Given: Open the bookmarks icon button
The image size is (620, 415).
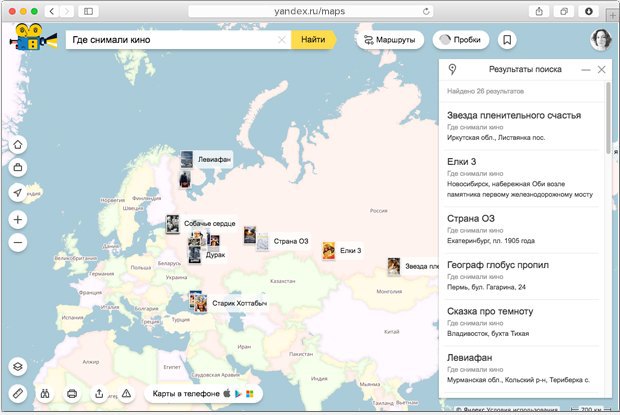Looking at the screenshot, I should (507, 40).
